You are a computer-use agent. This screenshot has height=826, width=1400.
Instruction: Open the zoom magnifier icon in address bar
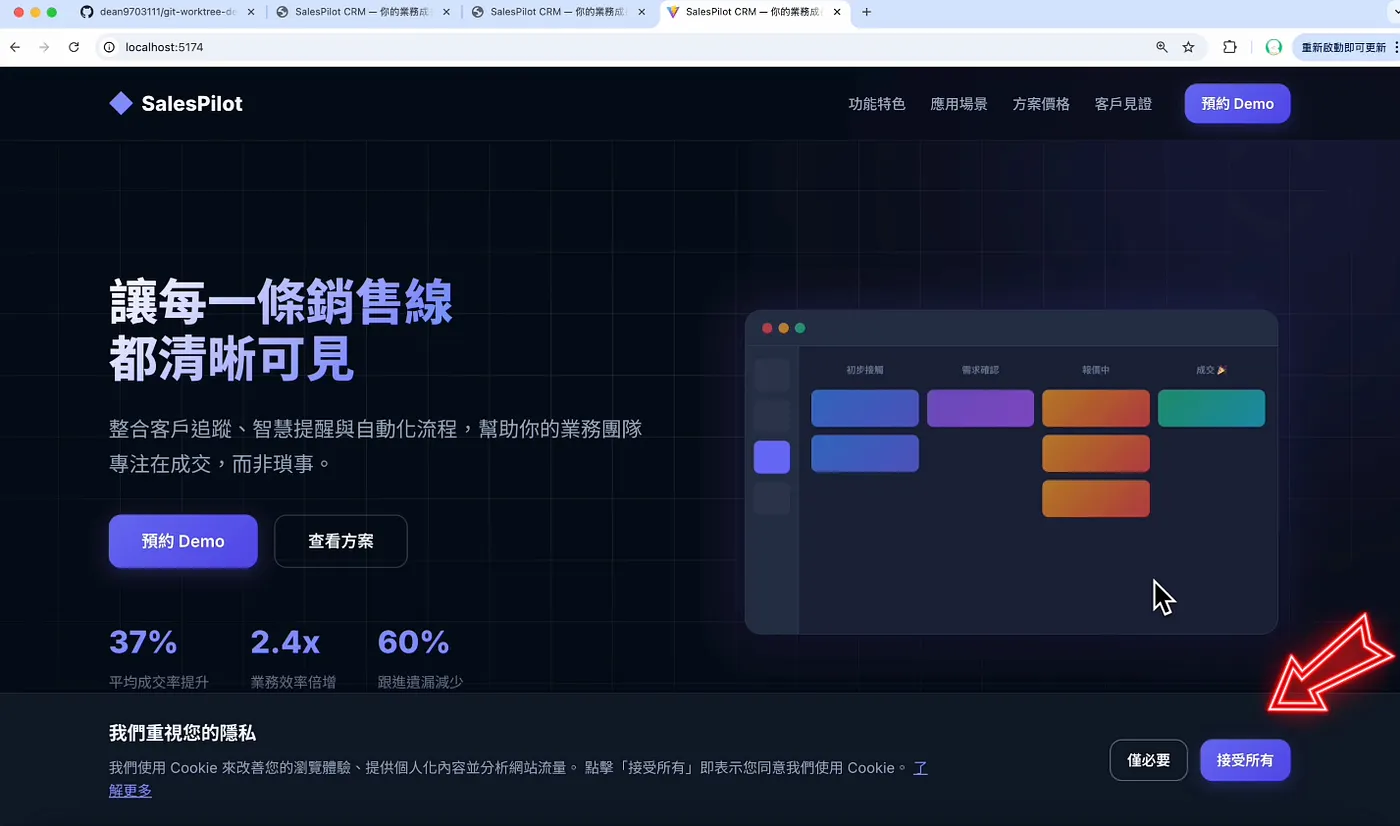point(1162,47)
